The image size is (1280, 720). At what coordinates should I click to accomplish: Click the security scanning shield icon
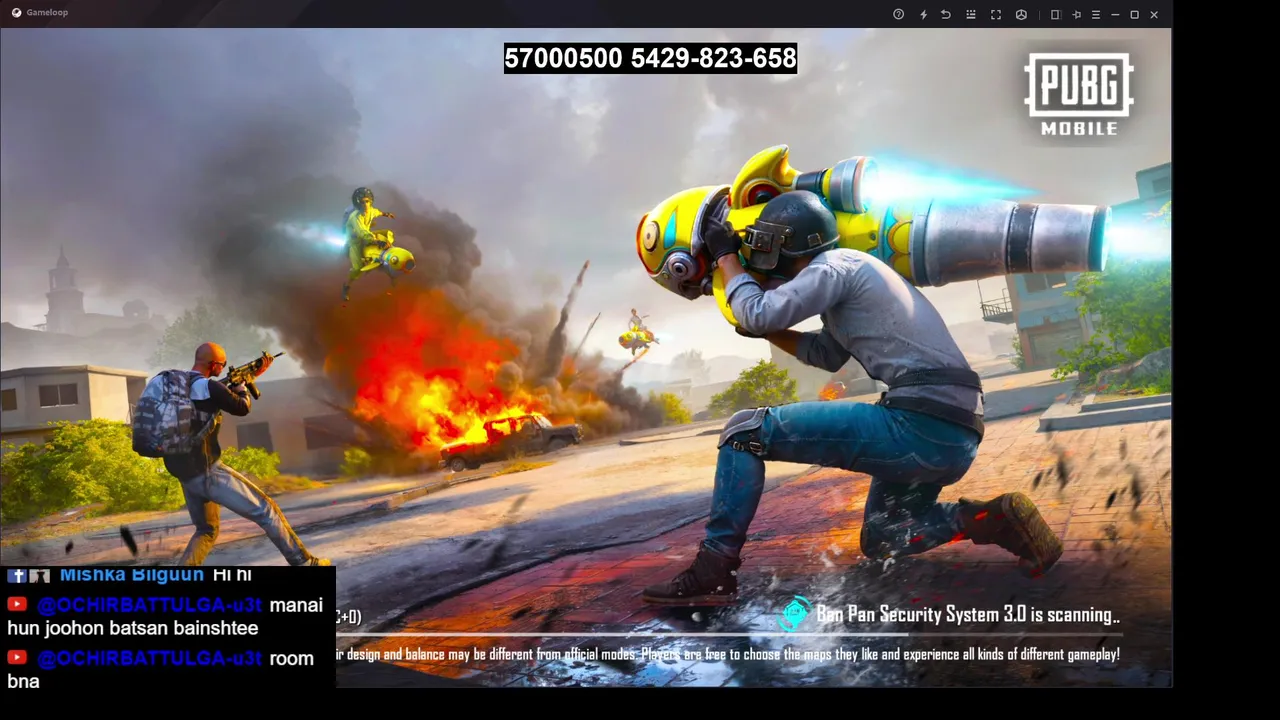point(794,614)
